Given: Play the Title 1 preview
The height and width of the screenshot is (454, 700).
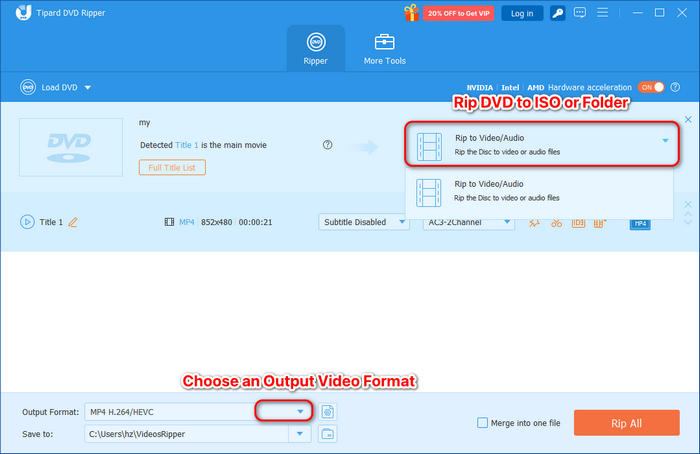Looking at the screenshot, I should [27, 222].
